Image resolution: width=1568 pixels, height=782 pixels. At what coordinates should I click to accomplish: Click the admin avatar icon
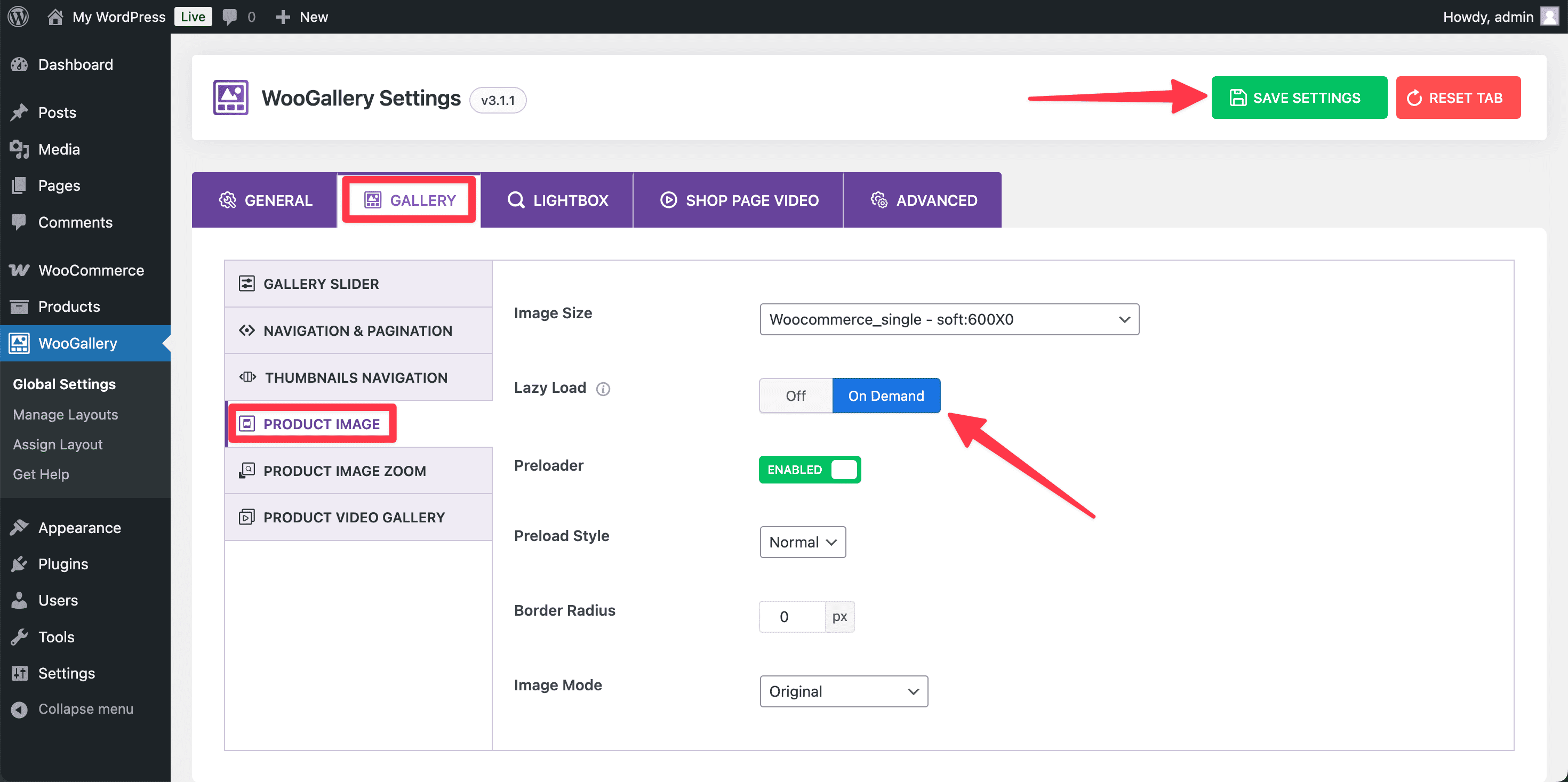(1550, 17)
